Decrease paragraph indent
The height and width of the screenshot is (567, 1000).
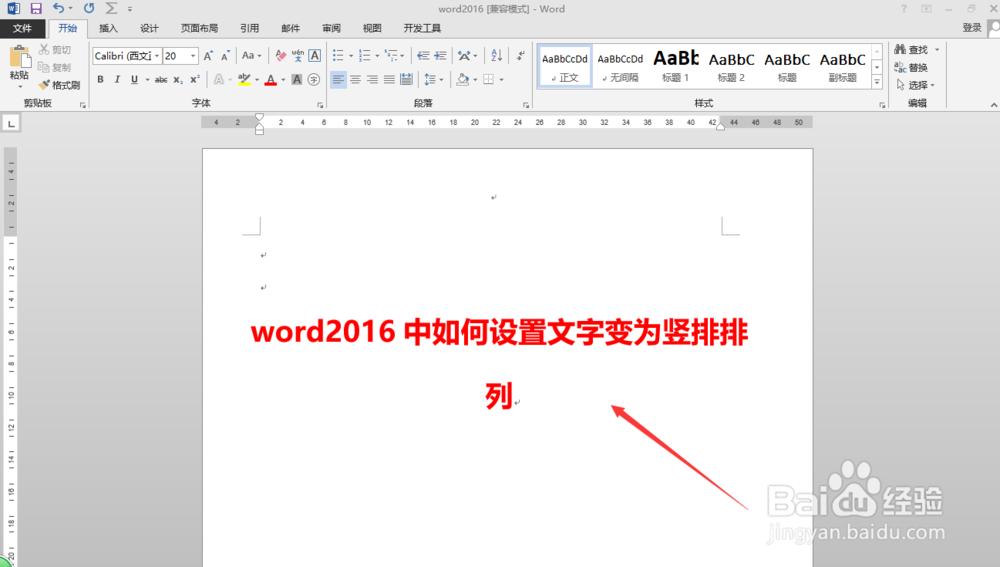[x=423, y=56]
